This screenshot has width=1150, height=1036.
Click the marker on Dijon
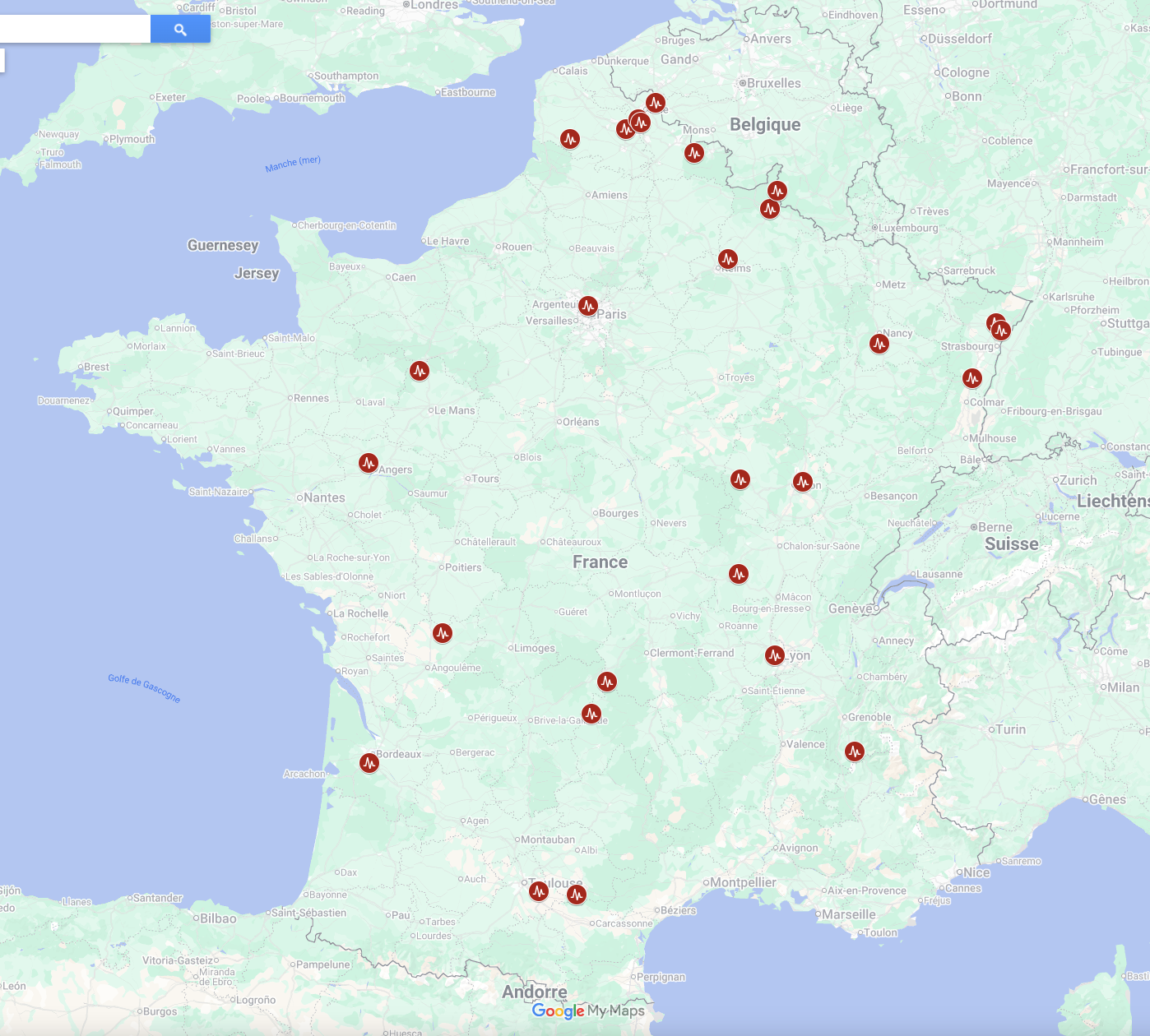[803, 482]
